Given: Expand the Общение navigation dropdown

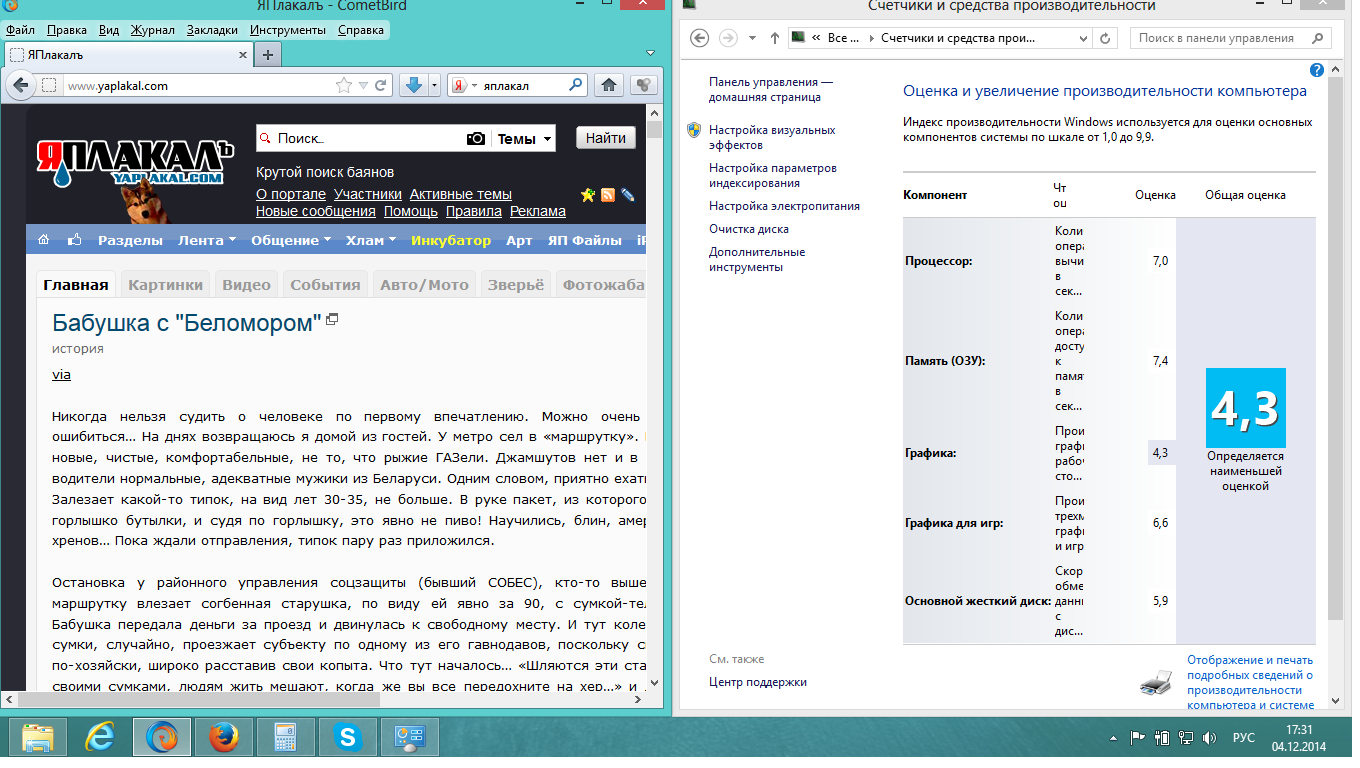Looking at the screenshot, I should tap(291, 240).
